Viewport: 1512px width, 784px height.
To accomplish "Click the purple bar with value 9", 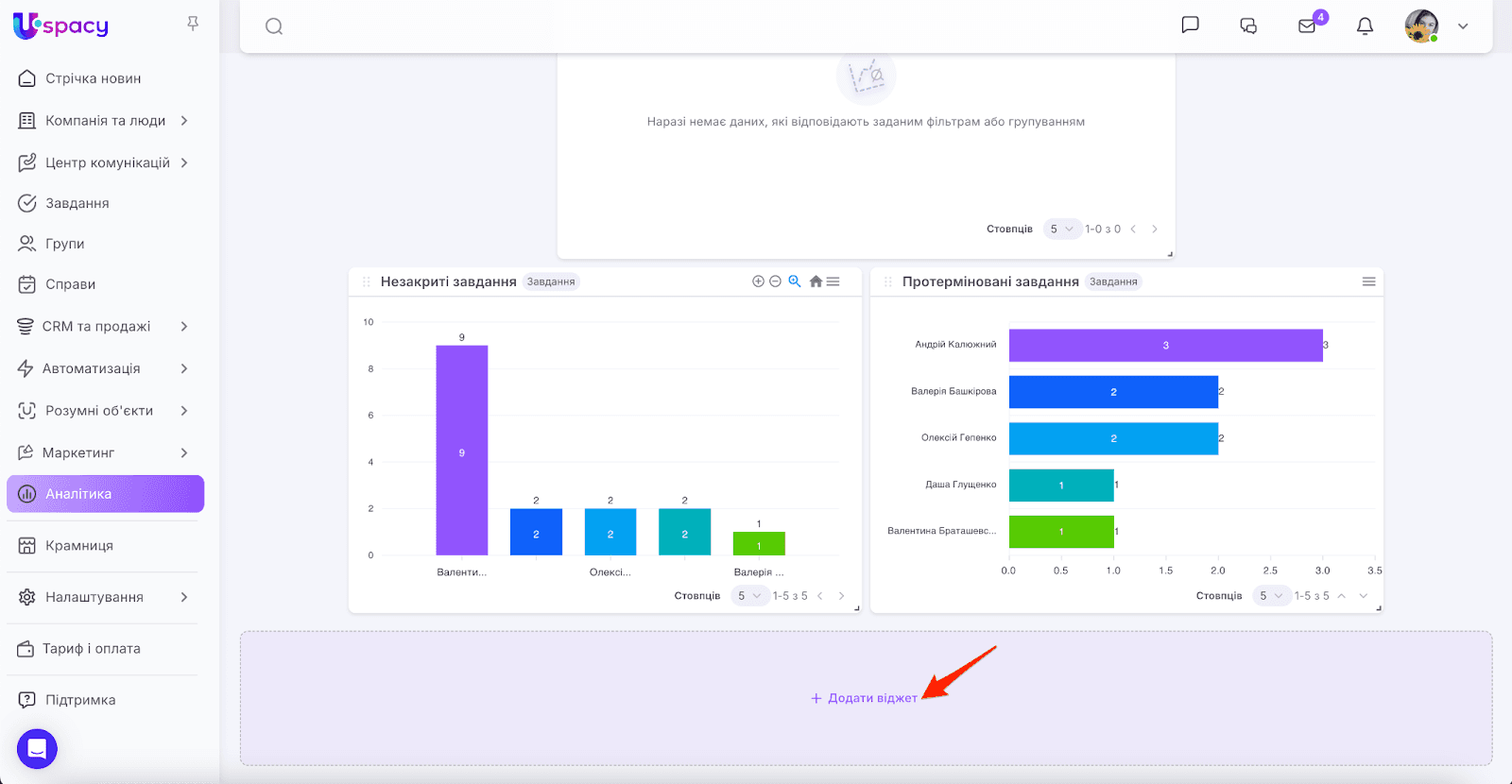I will [462, 451].
